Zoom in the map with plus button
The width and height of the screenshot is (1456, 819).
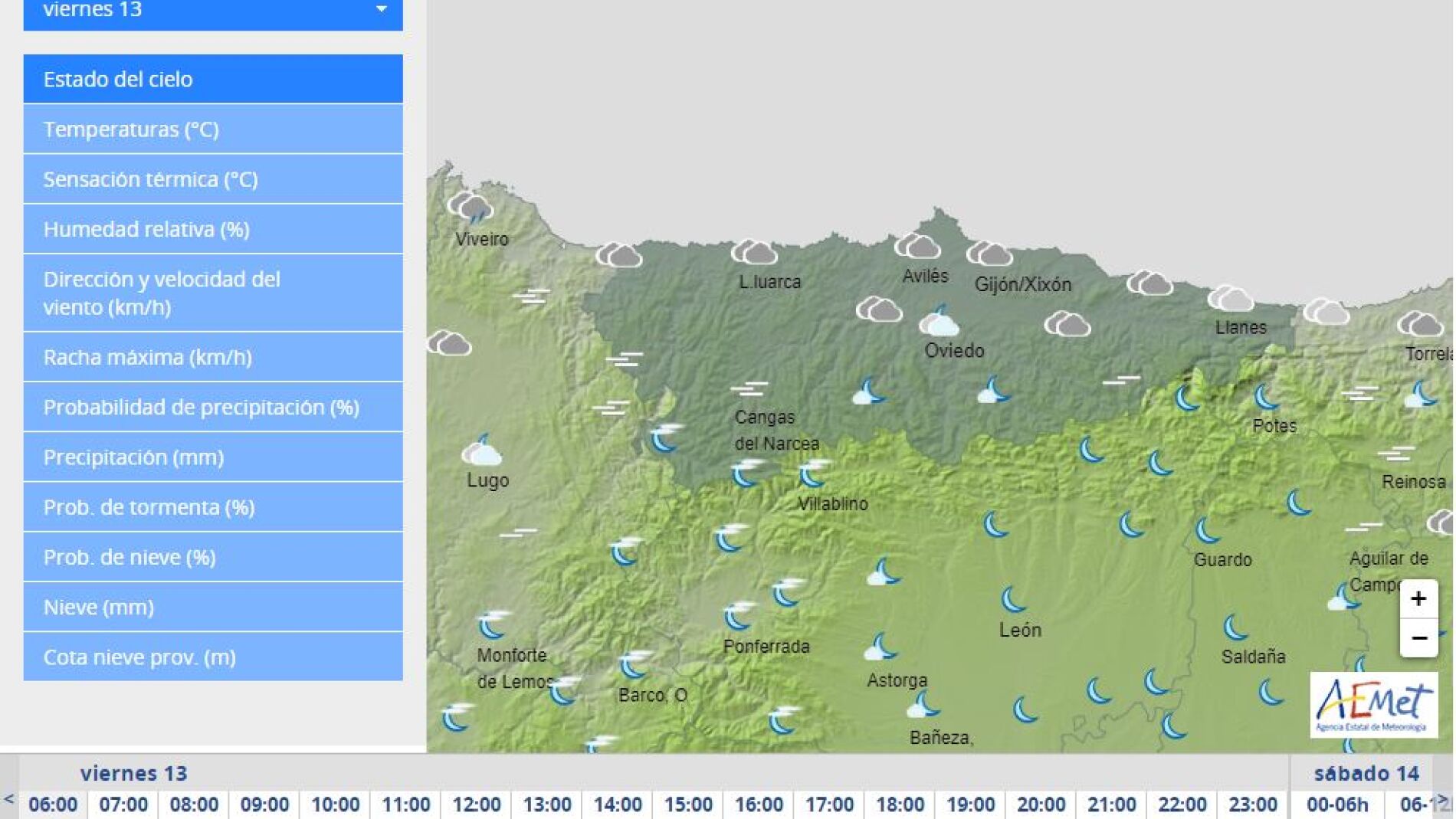[1418, 598]
